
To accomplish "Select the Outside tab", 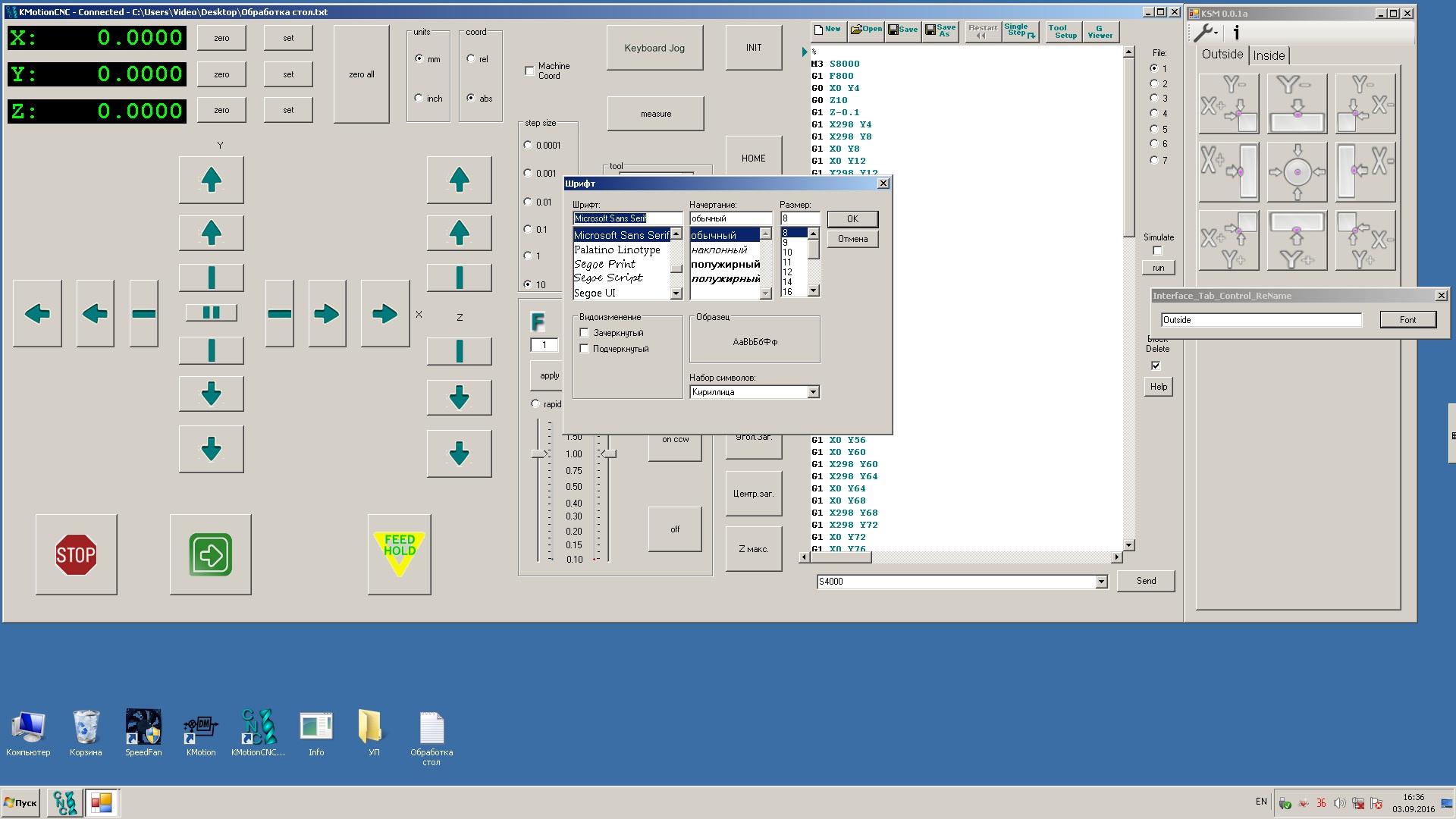I will [x=1222, y=55].
